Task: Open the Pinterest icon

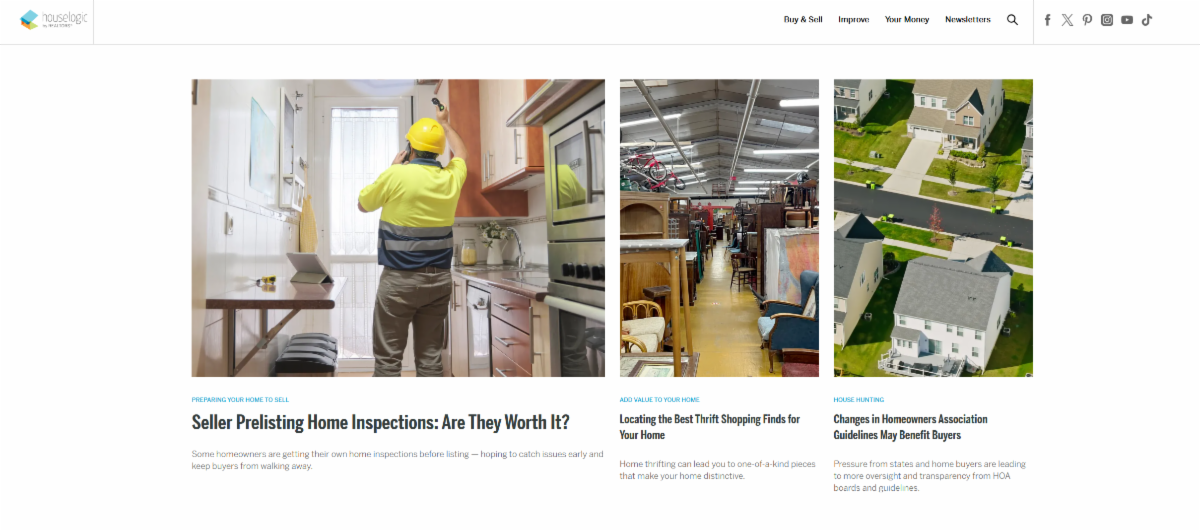Action: click(x=1087, y=20)
